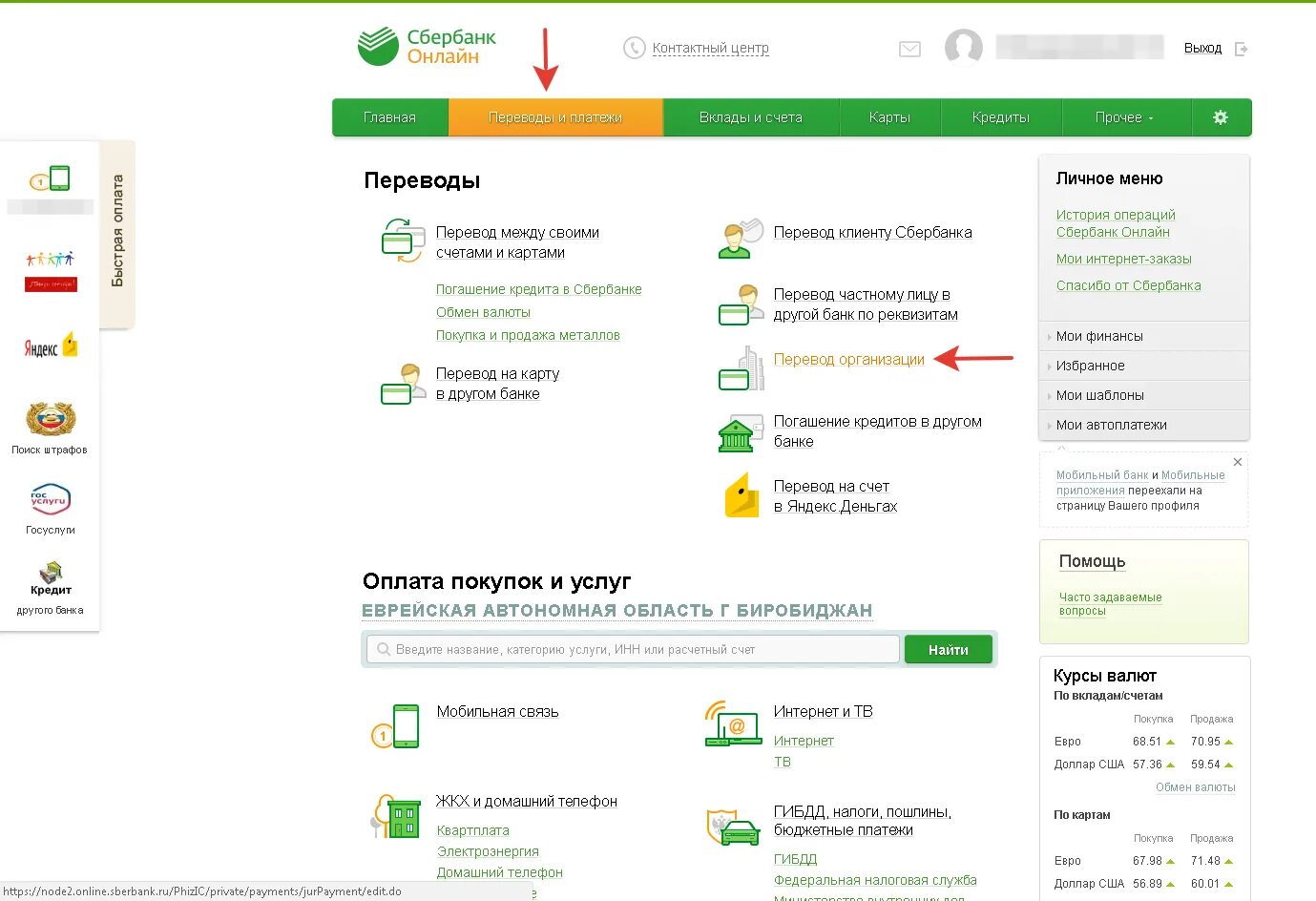Click the ЖКХ house icon
The height and width of the screenshot is (901, 1316).
[x=396, y=816]
